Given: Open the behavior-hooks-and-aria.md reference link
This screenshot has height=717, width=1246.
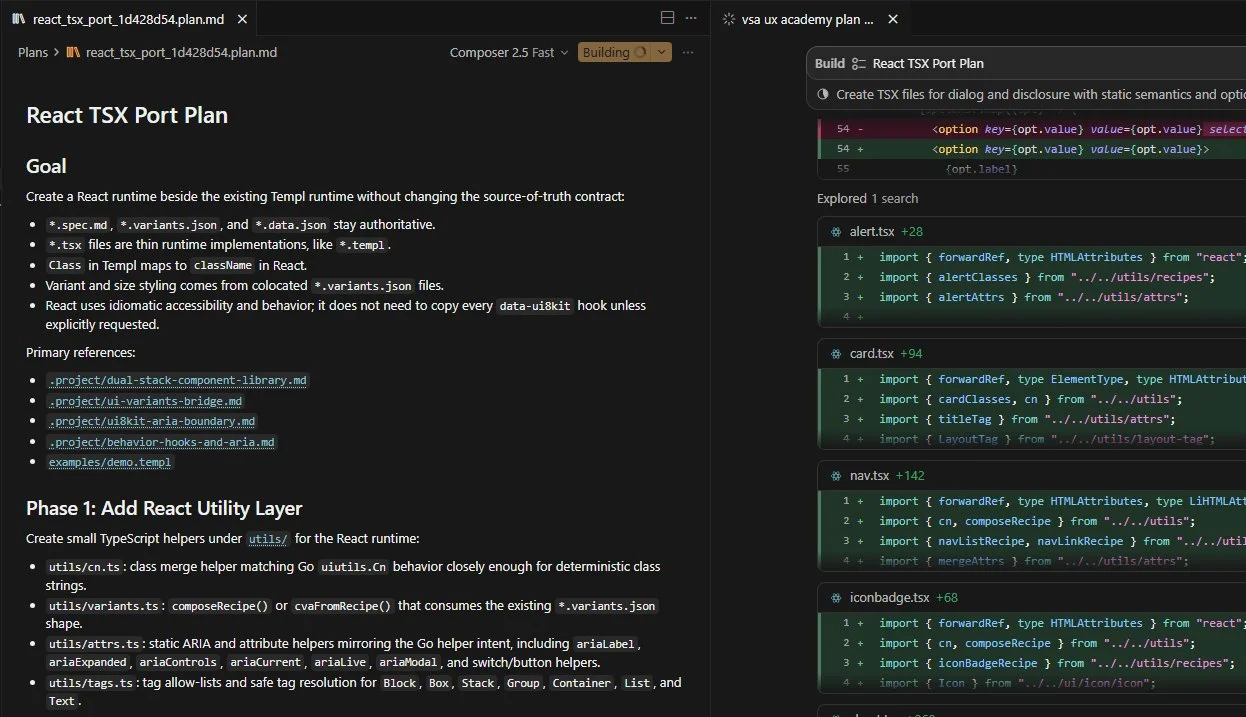Looking at the screenshot, I should (161, 441).
